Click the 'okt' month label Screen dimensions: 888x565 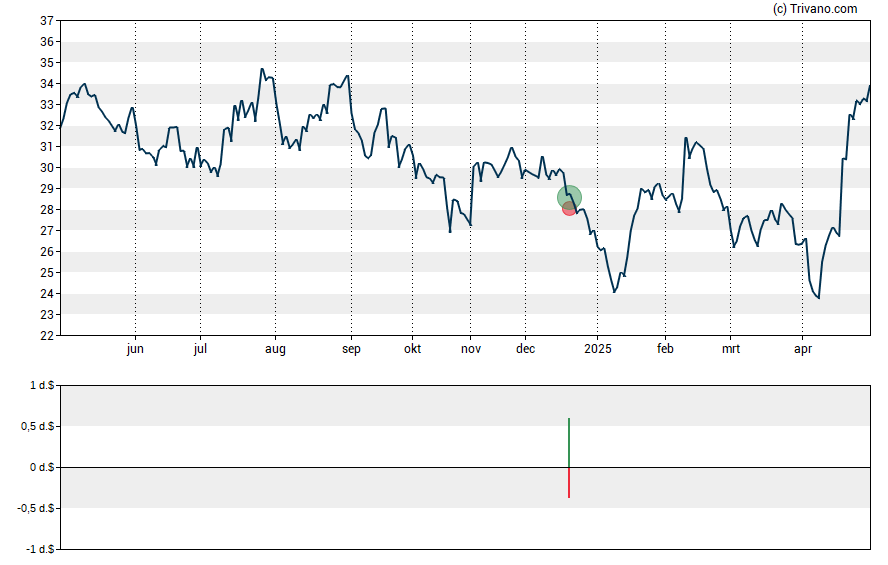click(412, 349)
